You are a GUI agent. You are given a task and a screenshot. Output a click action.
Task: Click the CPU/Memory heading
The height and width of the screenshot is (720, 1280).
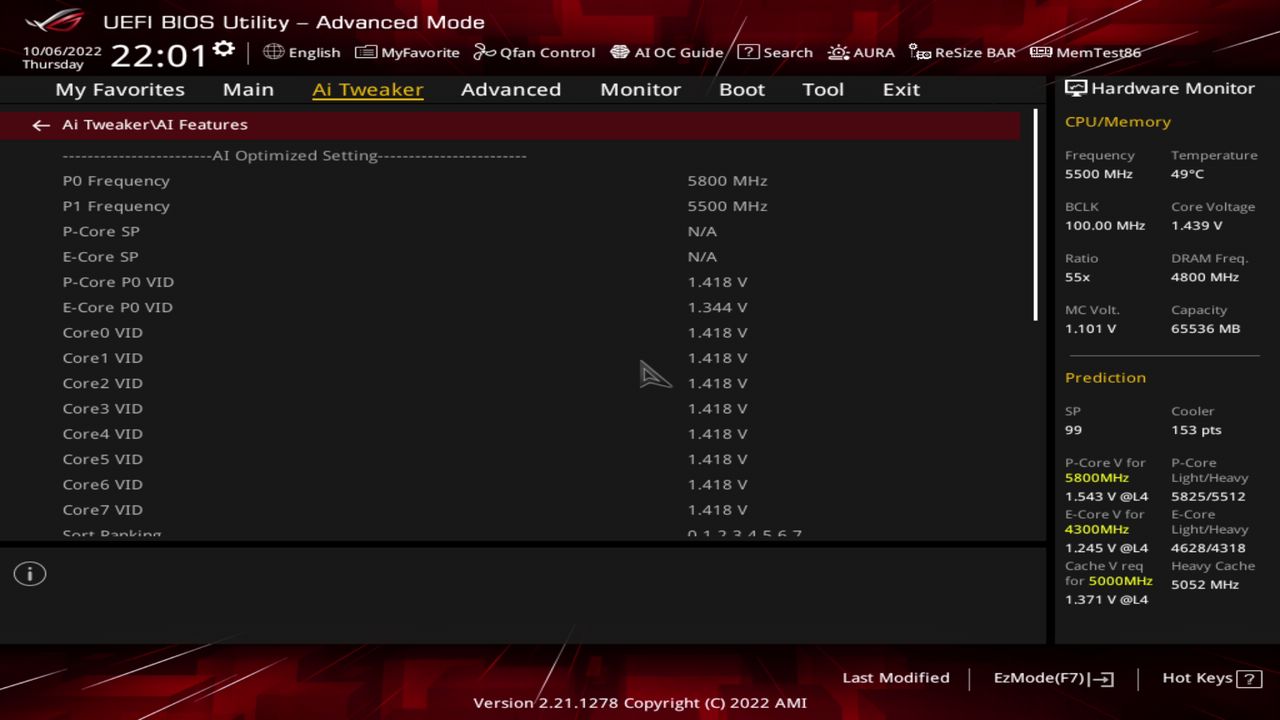click(1117, 122)
